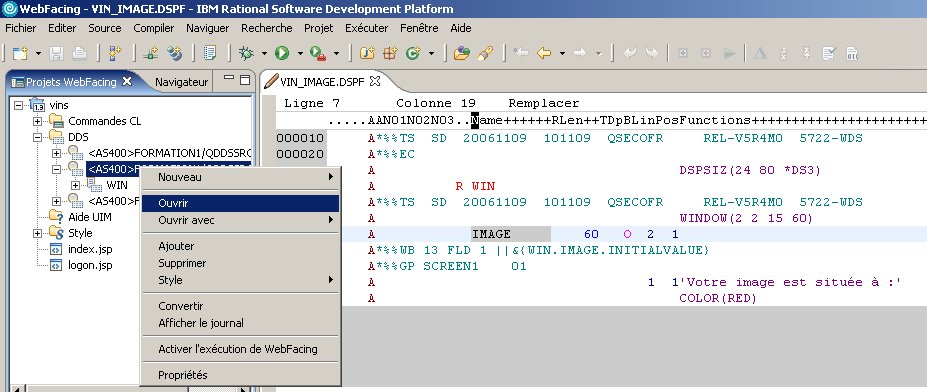Maximize the Projets WebFacing panel
Screen dimensions: 927x392
pos(245,80)
